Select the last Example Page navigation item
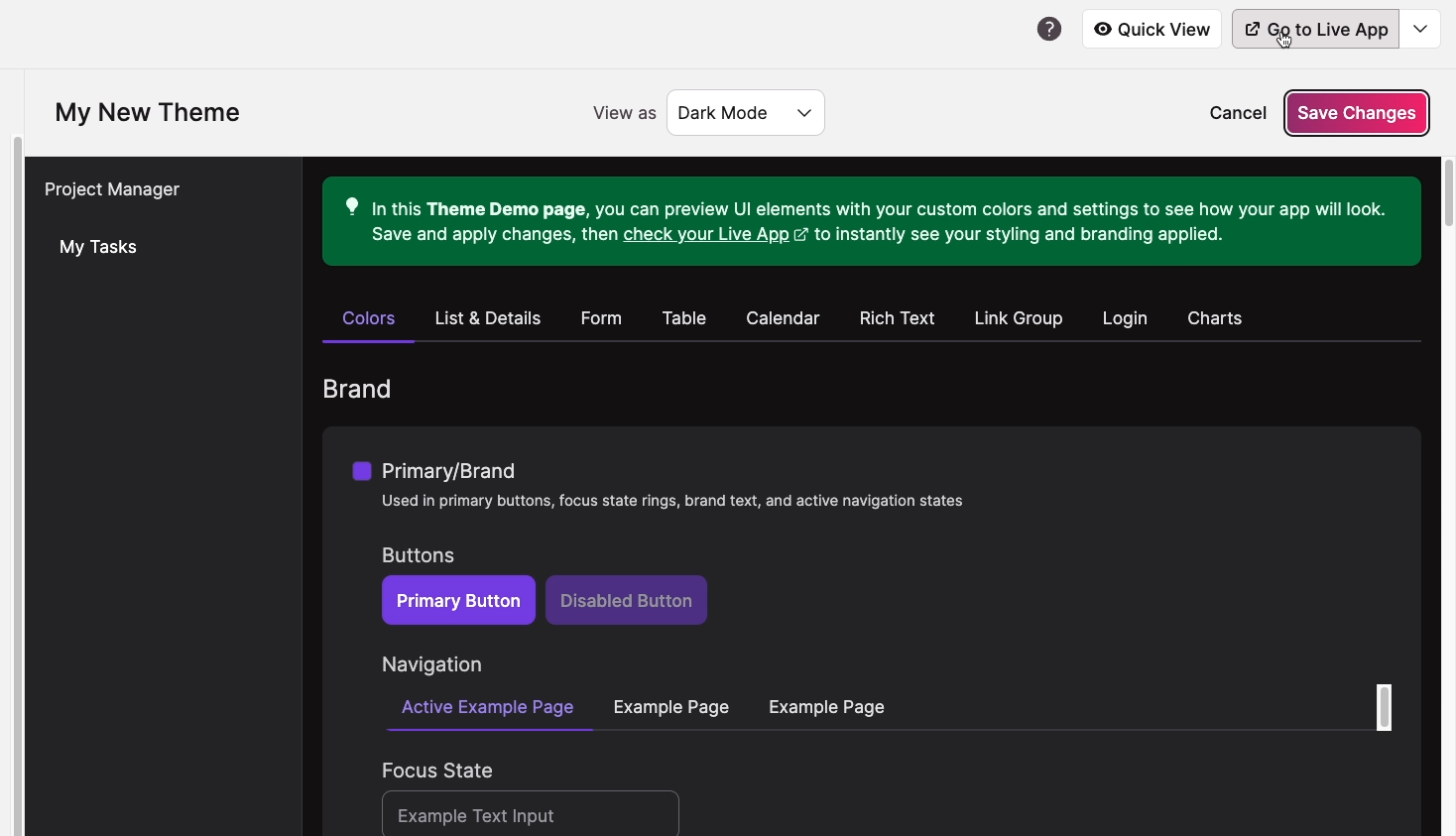The width and height of the screenshot is (1456, 836). pos(826,707)
